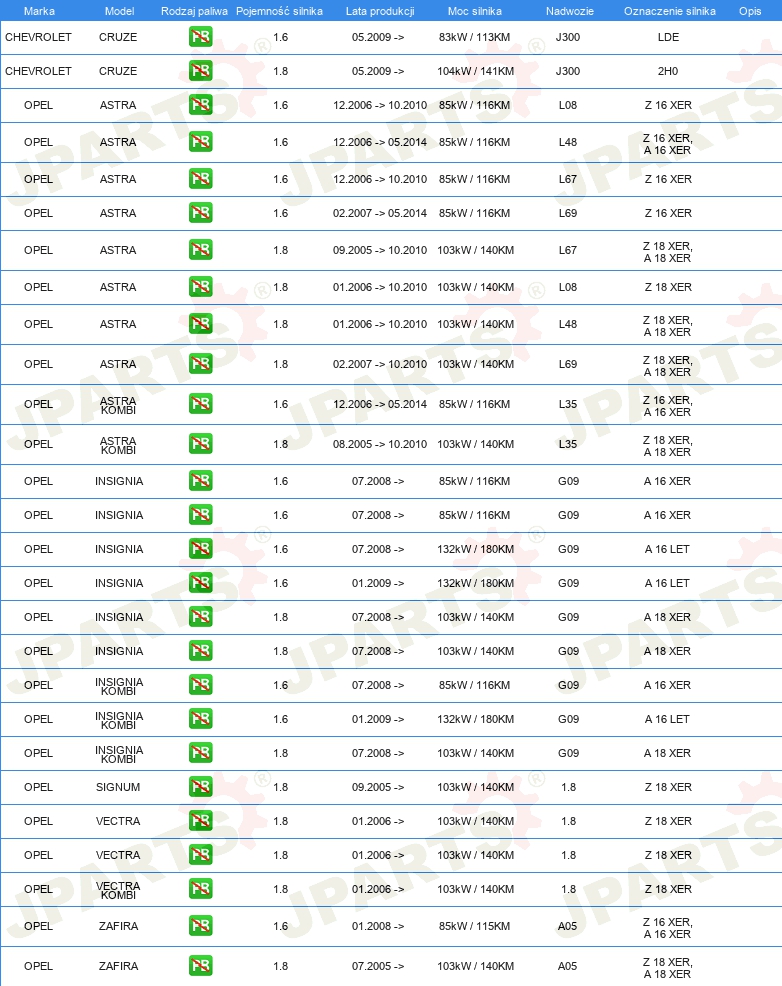Click Z 18 XER code in Vectra Kombi row
Image resolution: width=782 pixels, height=986 pixels.
668,889
